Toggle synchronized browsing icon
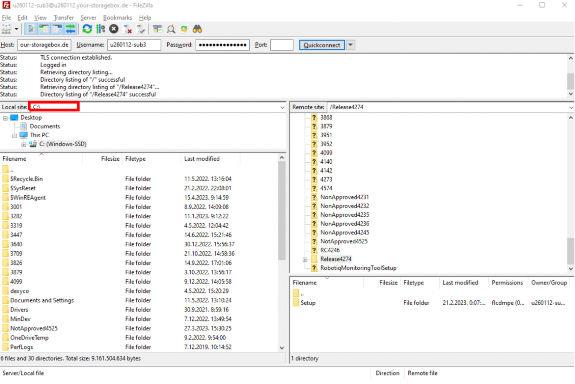The image size is (575, 384). tap(184, 29)
